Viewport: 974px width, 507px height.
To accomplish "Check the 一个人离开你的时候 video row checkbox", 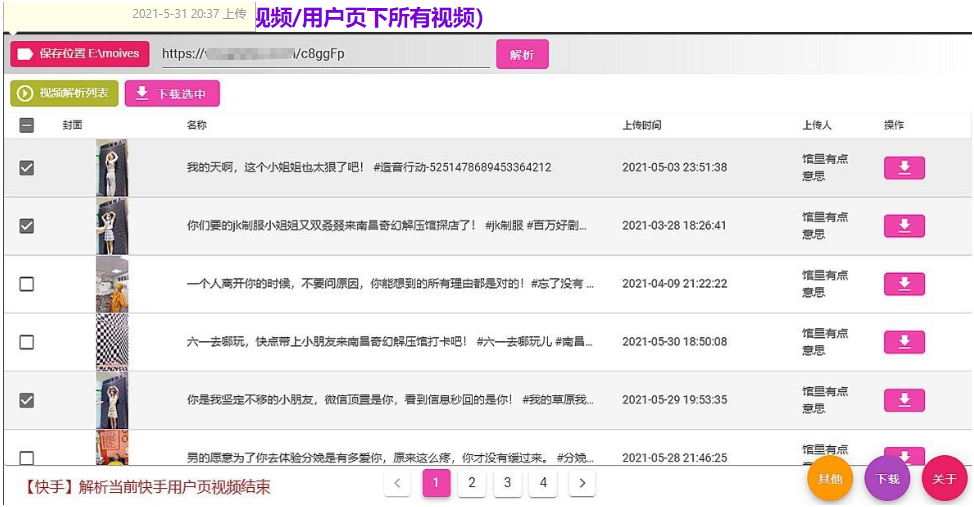I will pos(27,284).
